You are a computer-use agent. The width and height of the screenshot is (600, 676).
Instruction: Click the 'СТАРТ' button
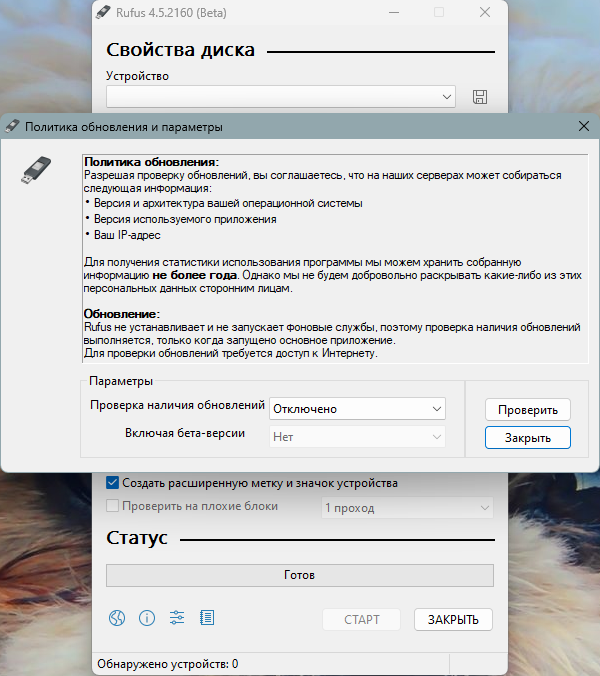(x=361, y=620)
